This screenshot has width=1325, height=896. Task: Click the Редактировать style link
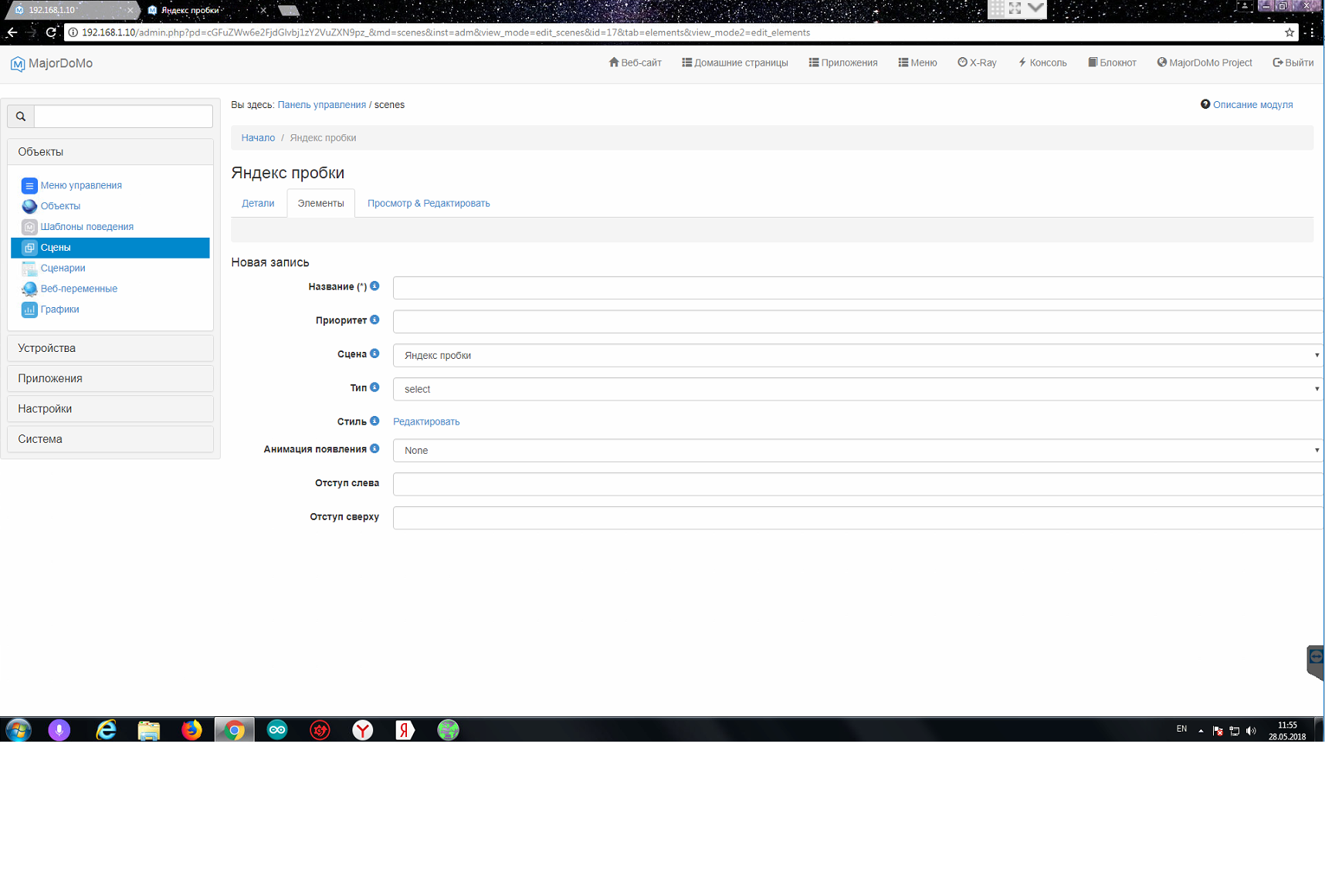click(426, 422)
